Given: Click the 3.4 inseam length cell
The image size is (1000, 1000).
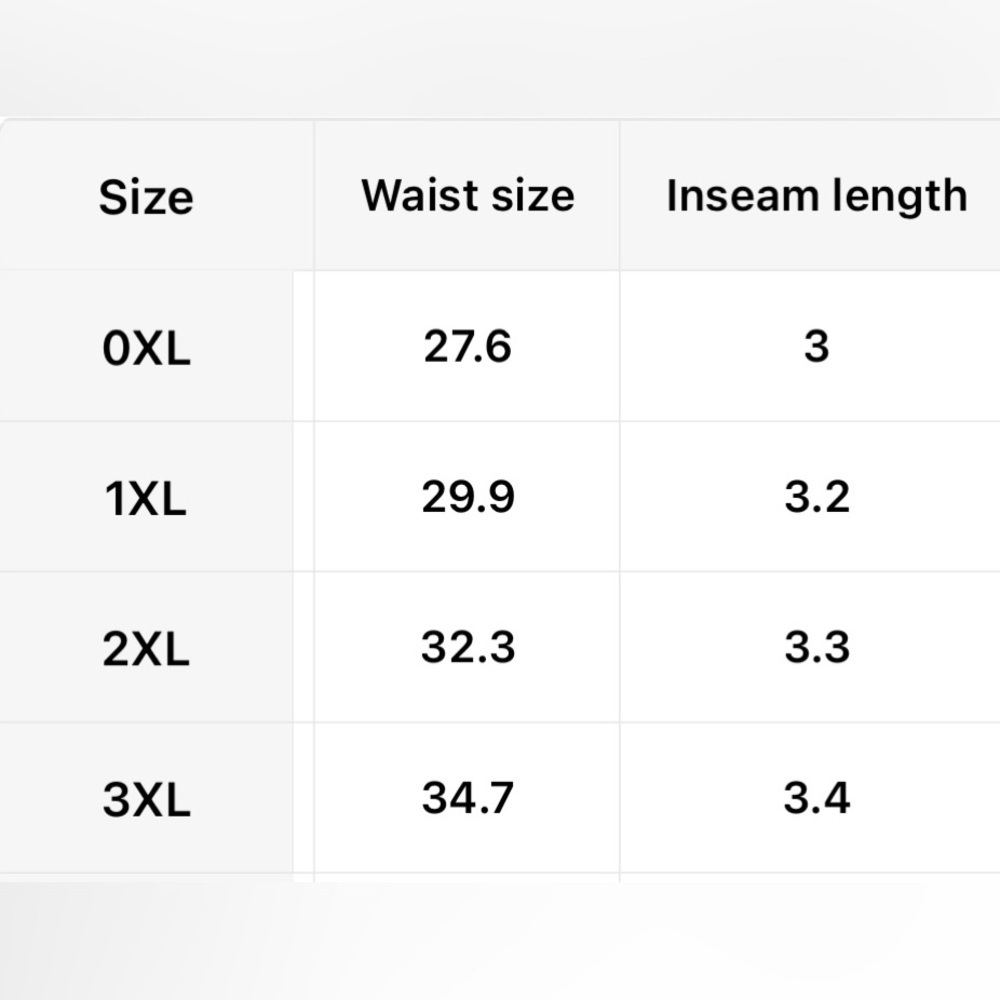Looking at the screenshot, I should 816,798.
